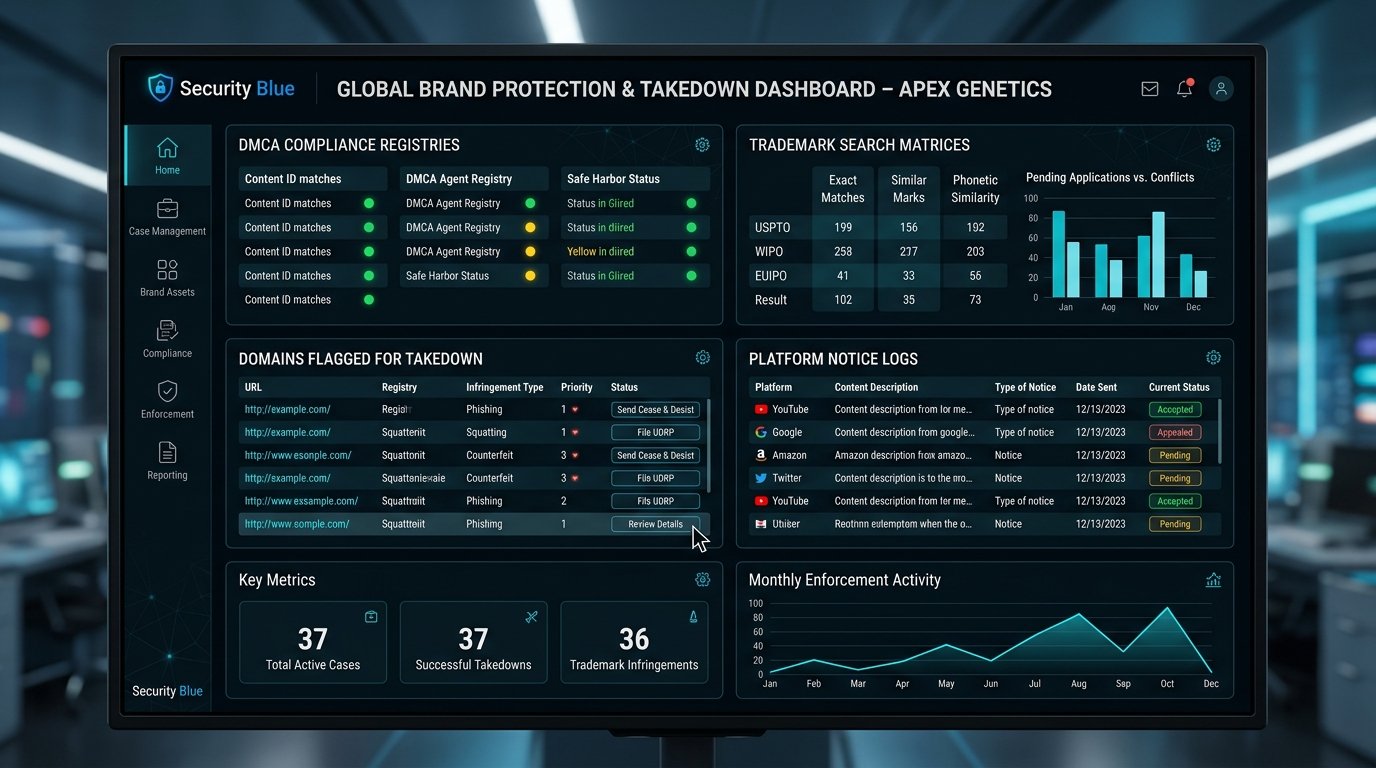
Task: Open the http://www.esonple.com/ link
Action: [297, 455]
